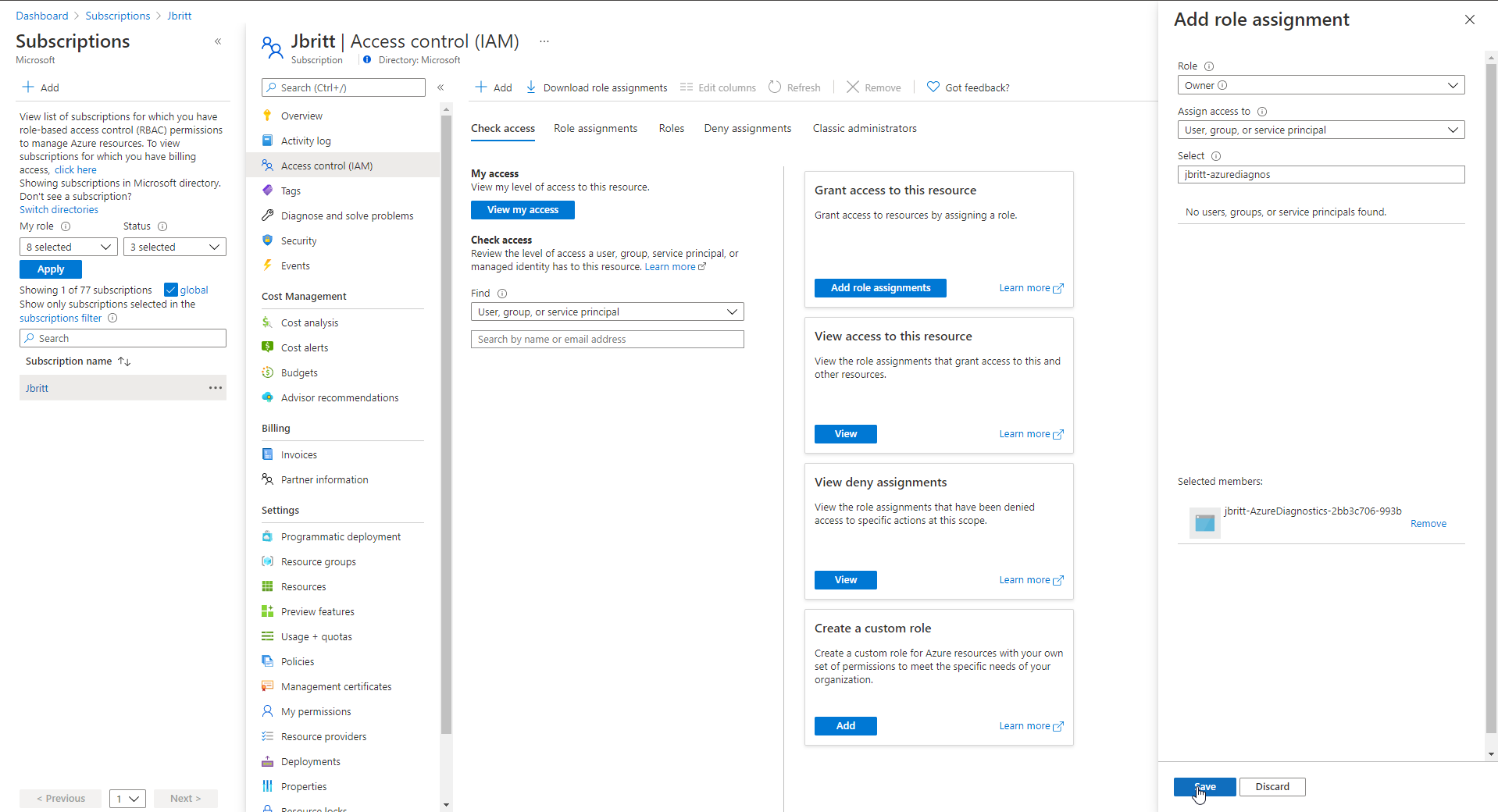This screenshot has height=812, width=1498.
Task: Close the Add role assignment panel
Action: click(1470, 20)
